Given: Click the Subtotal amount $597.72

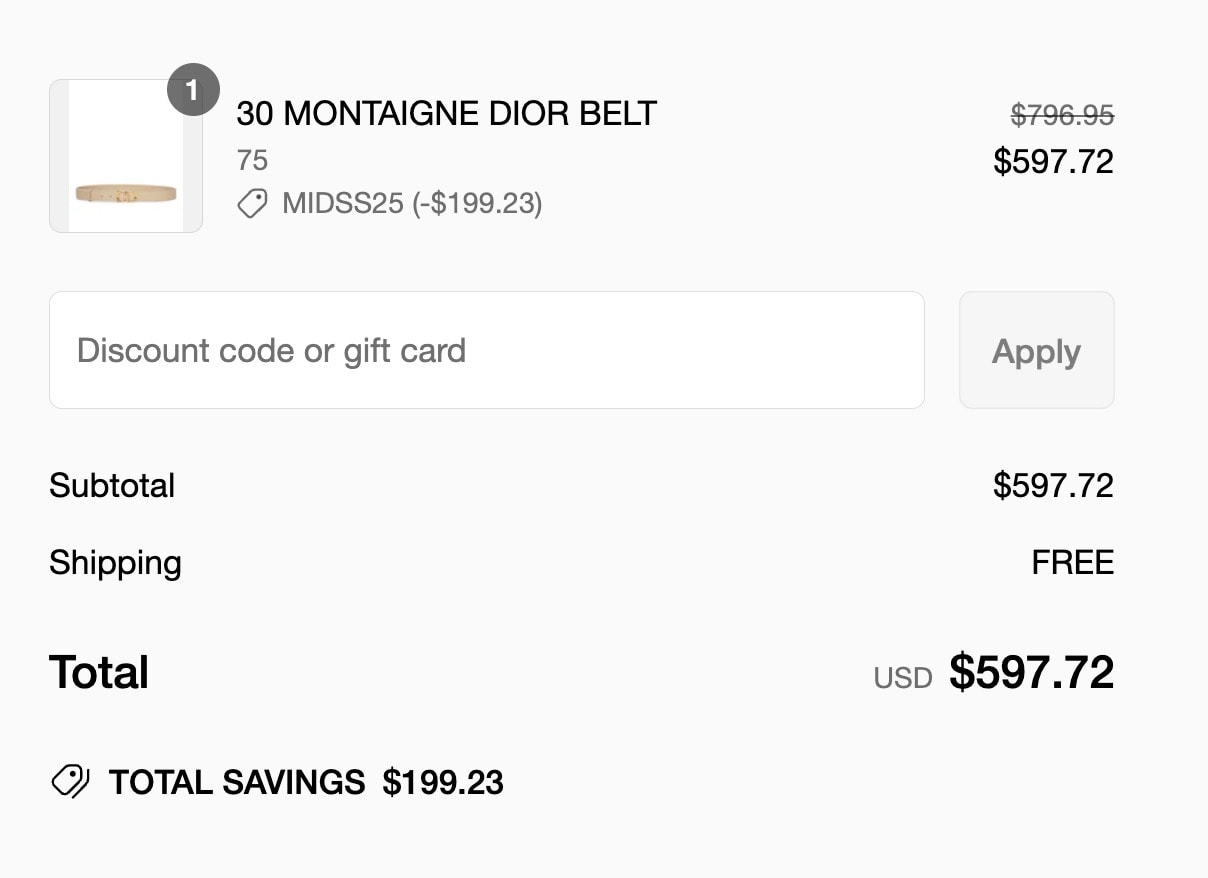Looking at the screenshot, I should [x=1053, y=486].
